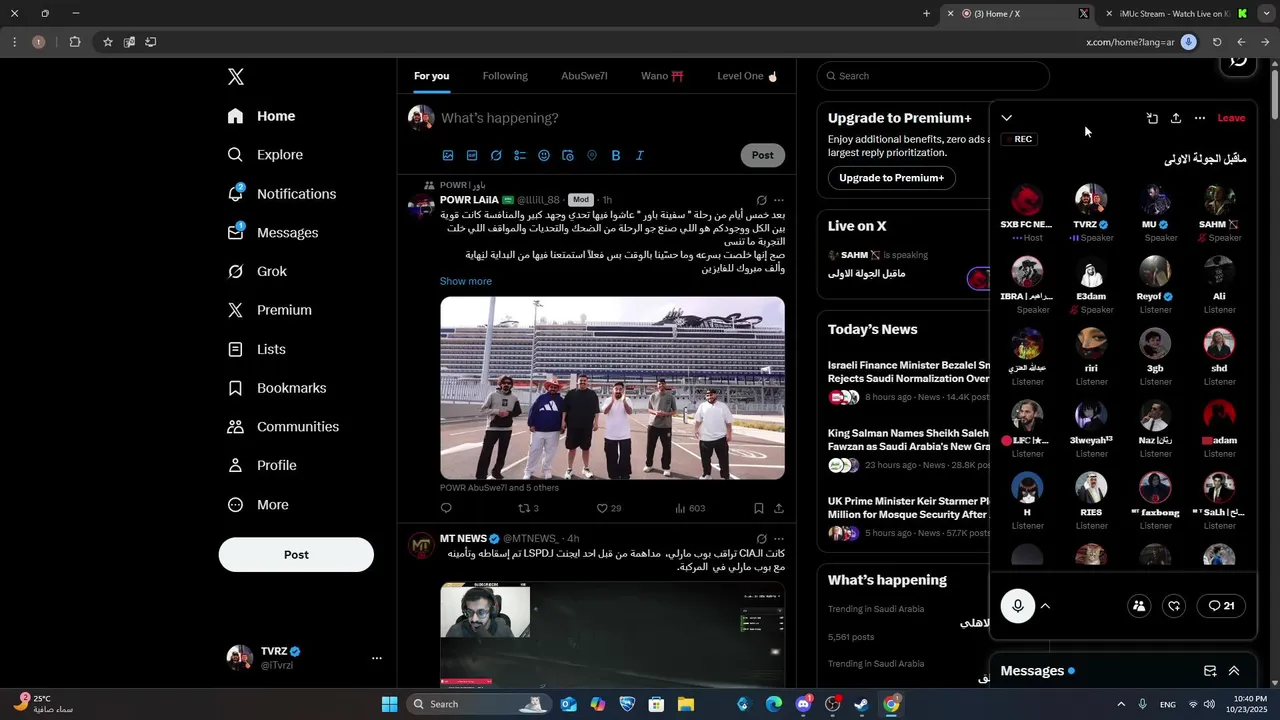Open the cruise ship group photo
1280x720 pixels.
coord(612,388)
